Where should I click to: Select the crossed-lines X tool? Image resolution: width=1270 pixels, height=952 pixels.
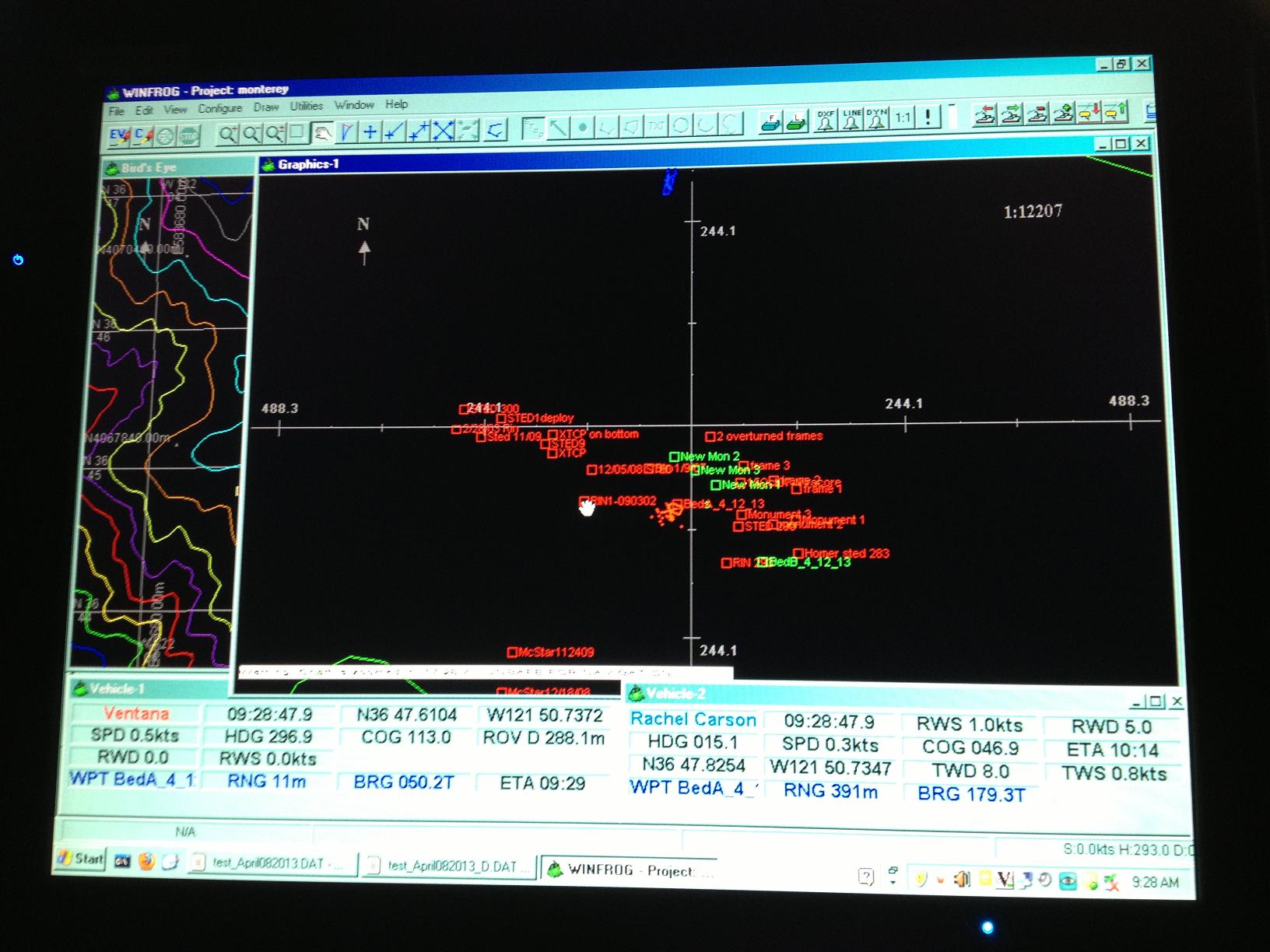point(443,130)
